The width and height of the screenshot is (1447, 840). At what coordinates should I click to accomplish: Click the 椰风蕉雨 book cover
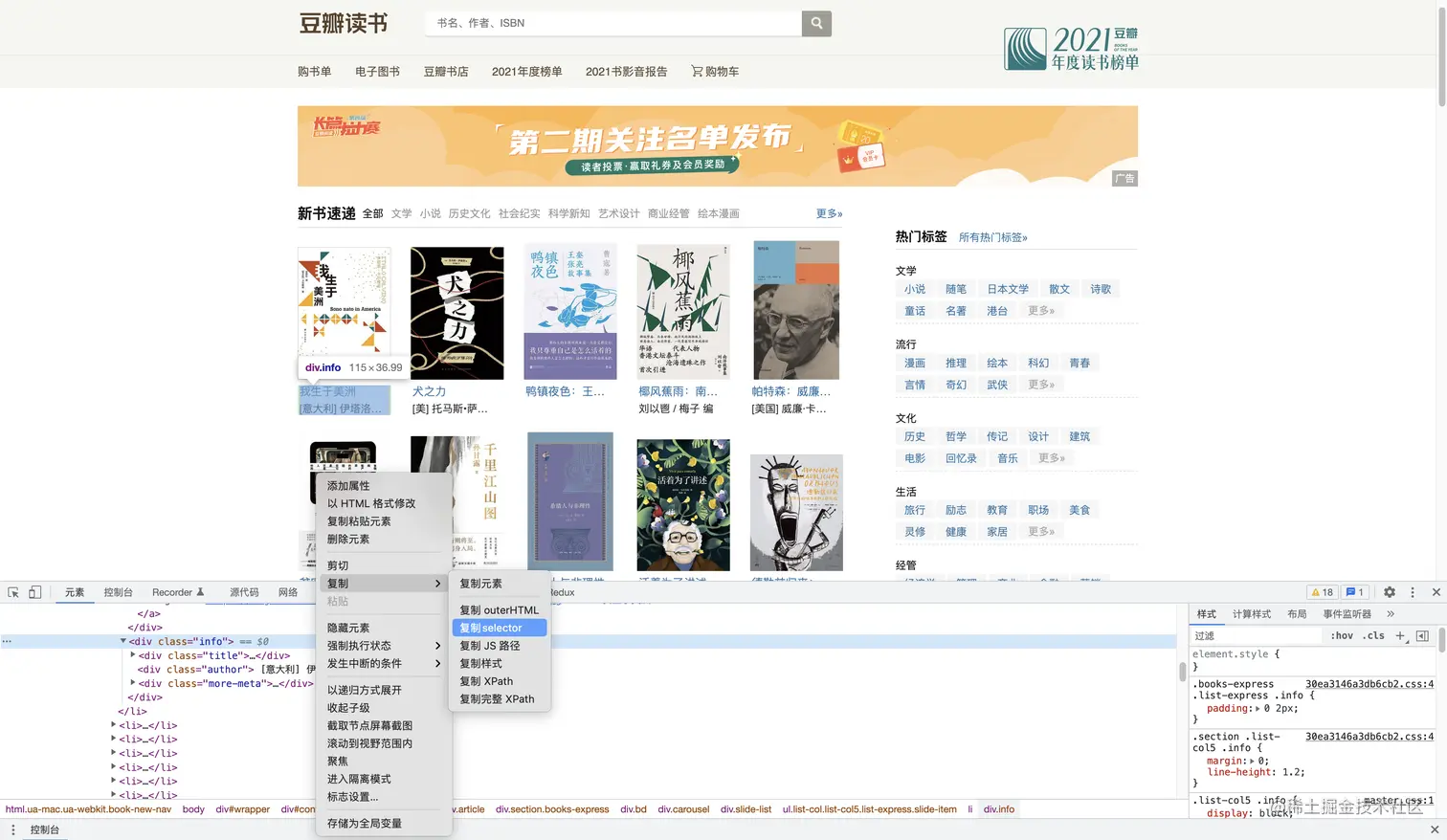coord(683,311)
